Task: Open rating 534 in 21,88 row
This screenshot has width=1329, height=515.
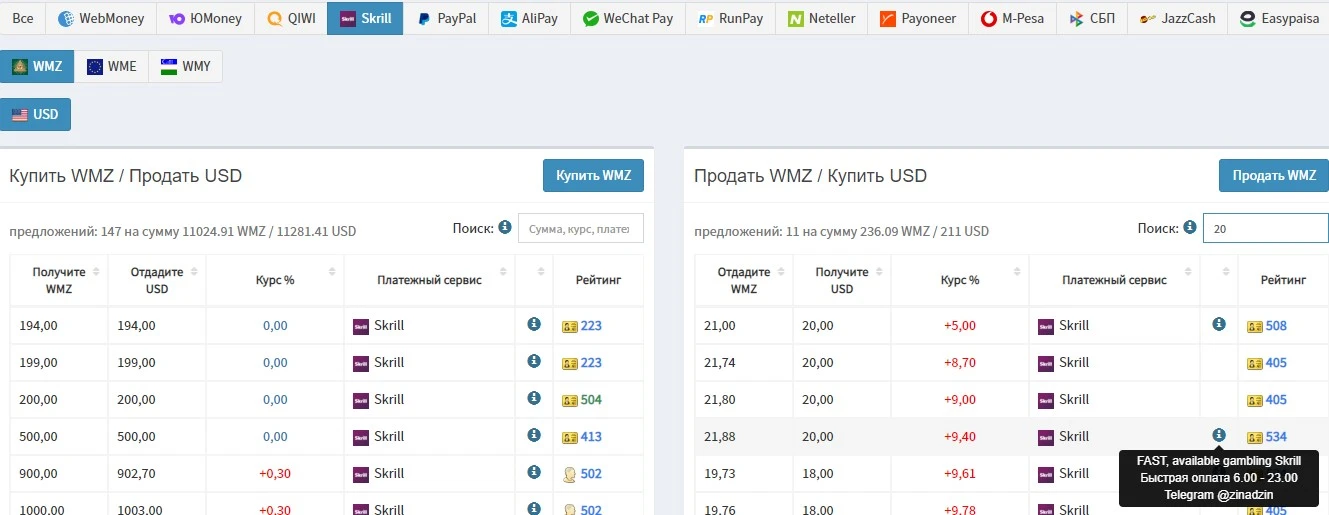Action: tap(1276, 437)
